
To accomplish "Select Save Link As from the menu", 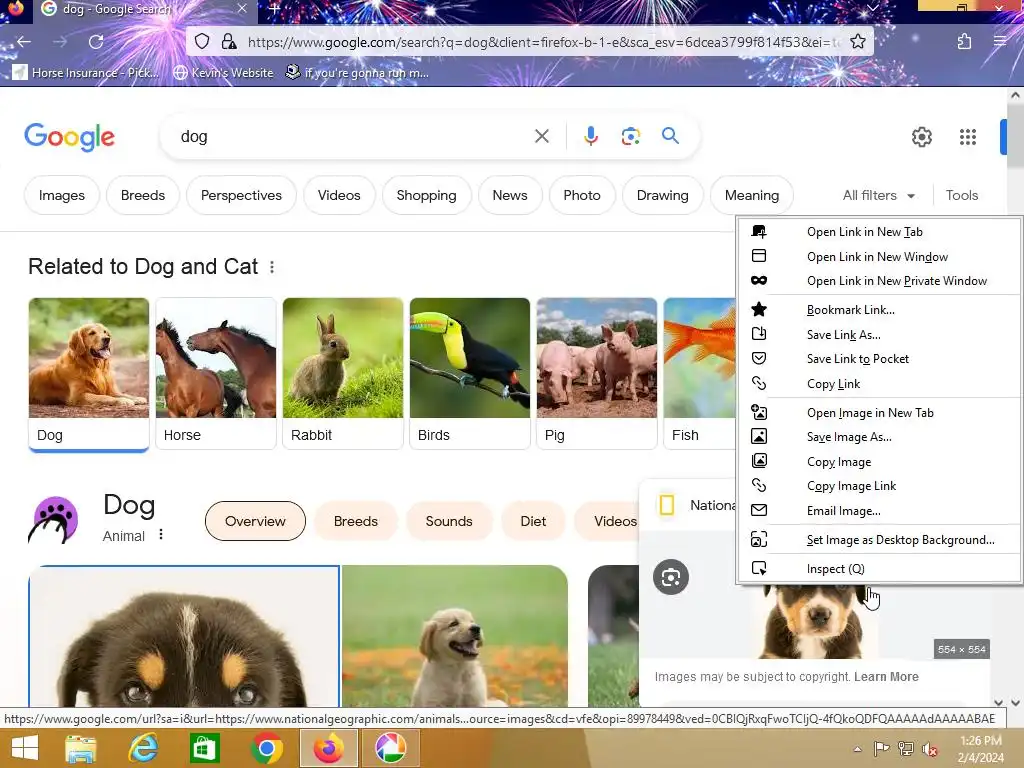I will pyautogui.click(x=879, y=334).
